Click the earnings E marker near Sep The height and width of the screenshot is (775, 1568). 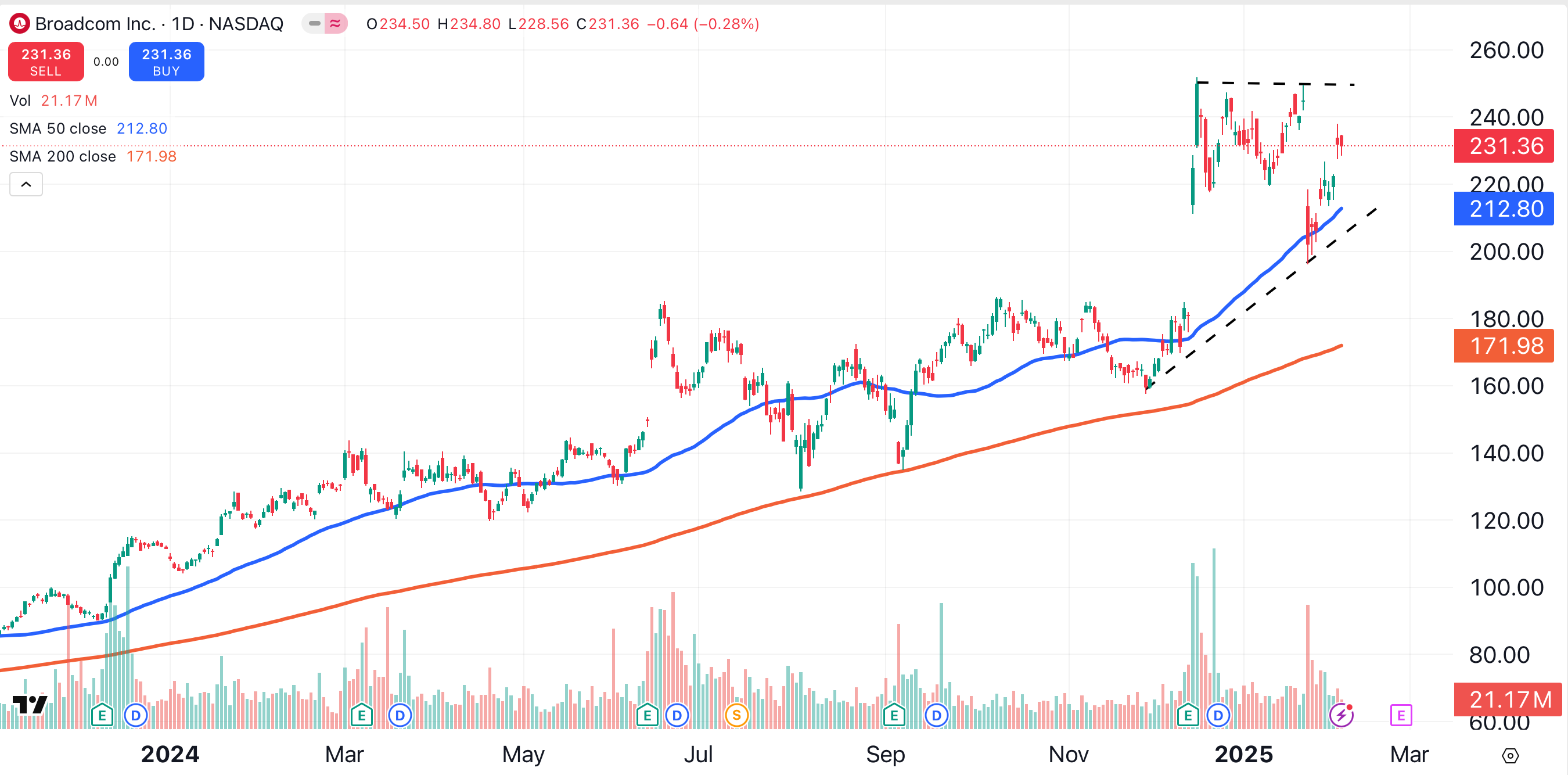(894, 715)
